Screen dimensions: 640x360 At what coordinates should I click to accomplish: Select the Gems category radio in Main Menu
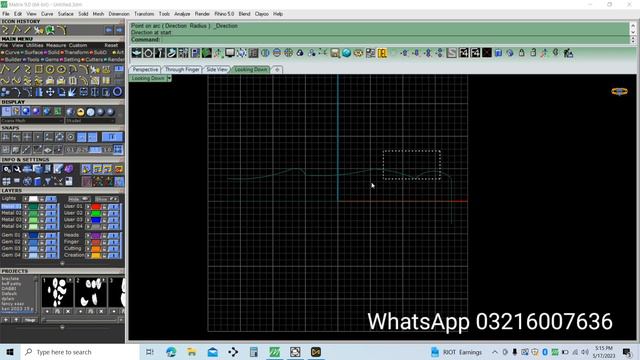pos(42,60)
